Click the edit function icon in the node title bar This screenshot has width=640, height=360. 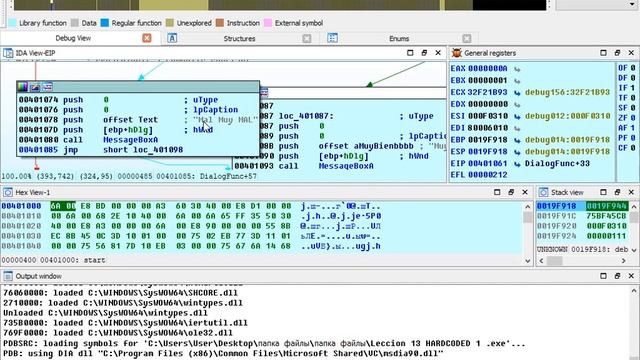[35, 87]
